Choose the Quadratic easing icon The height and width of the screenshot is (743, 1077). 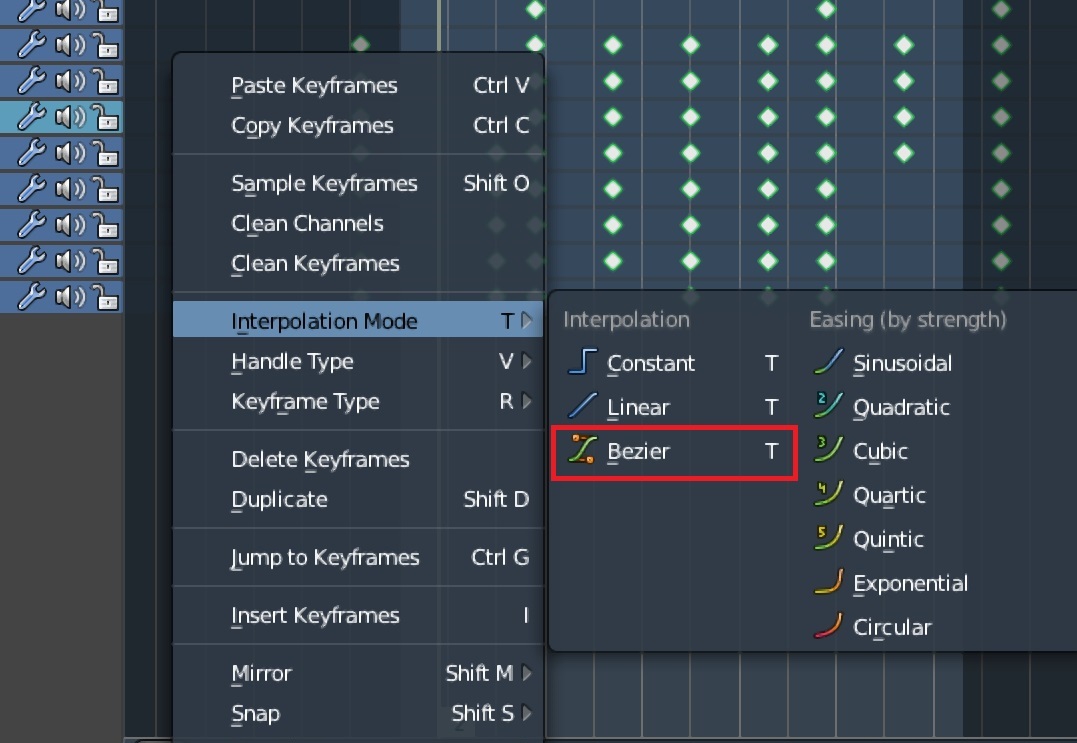pyautogui.click(x=828, y=406)
